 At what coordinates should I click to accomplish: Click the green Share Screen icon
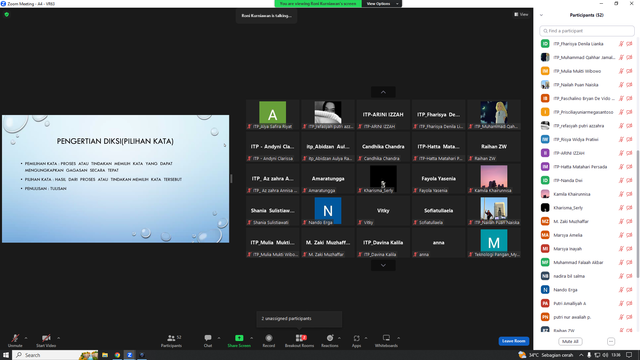pyautogui.click(x=239, y=338)
